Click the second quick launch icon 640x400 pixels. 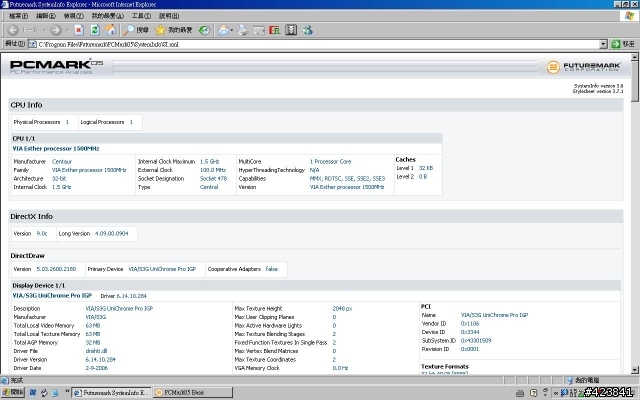pos(44,393)
